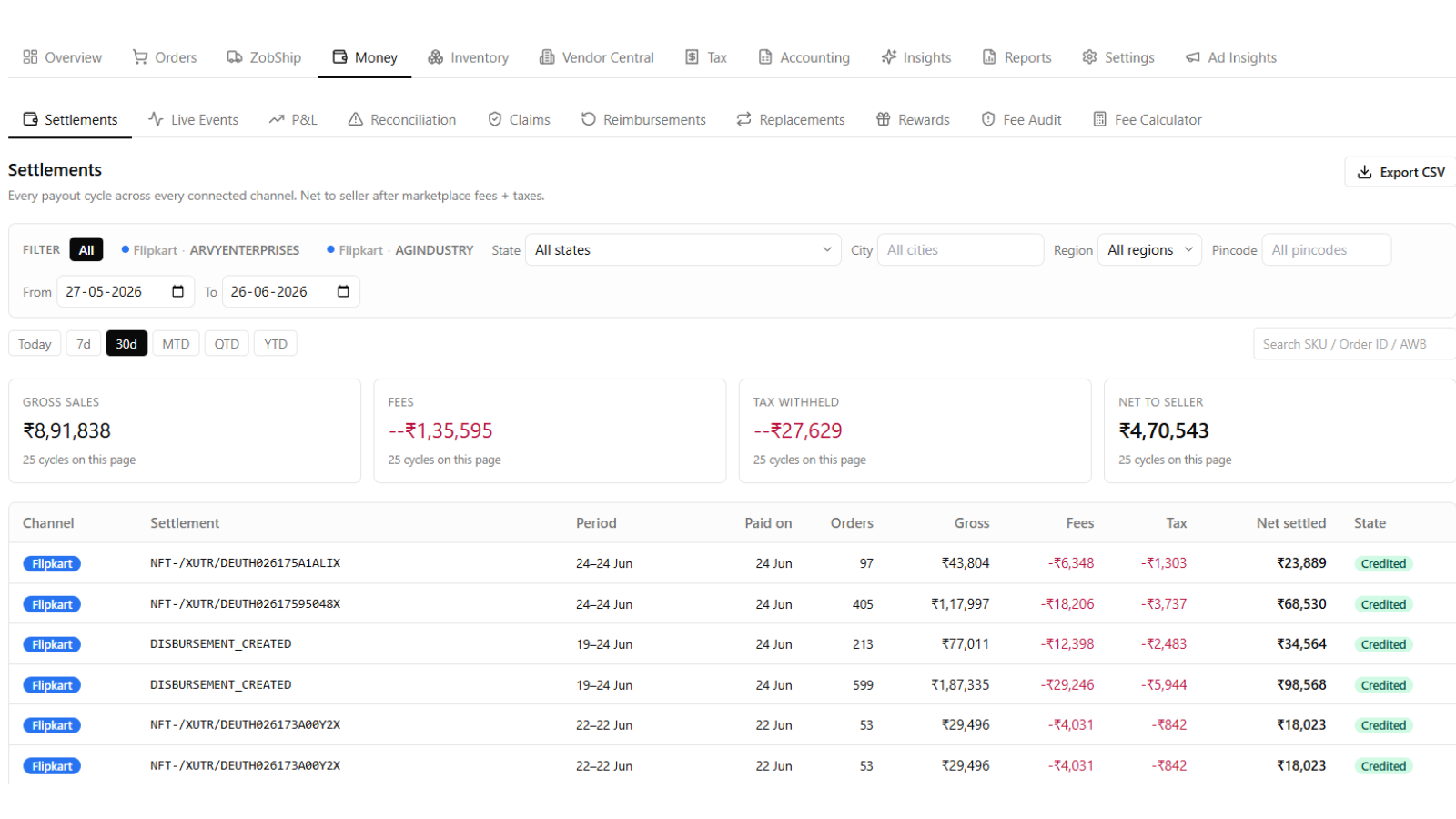The image size is (1456, 819).
Task: Open the ZobShip truck icon
Action: pyautogui.click(x=235, y=57)
